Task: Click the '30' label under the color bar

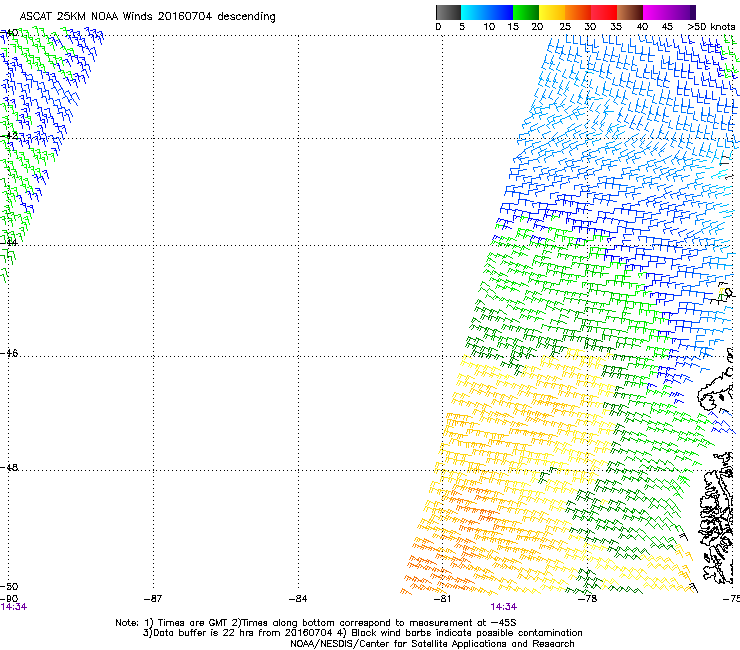Action: click(590, 27)
